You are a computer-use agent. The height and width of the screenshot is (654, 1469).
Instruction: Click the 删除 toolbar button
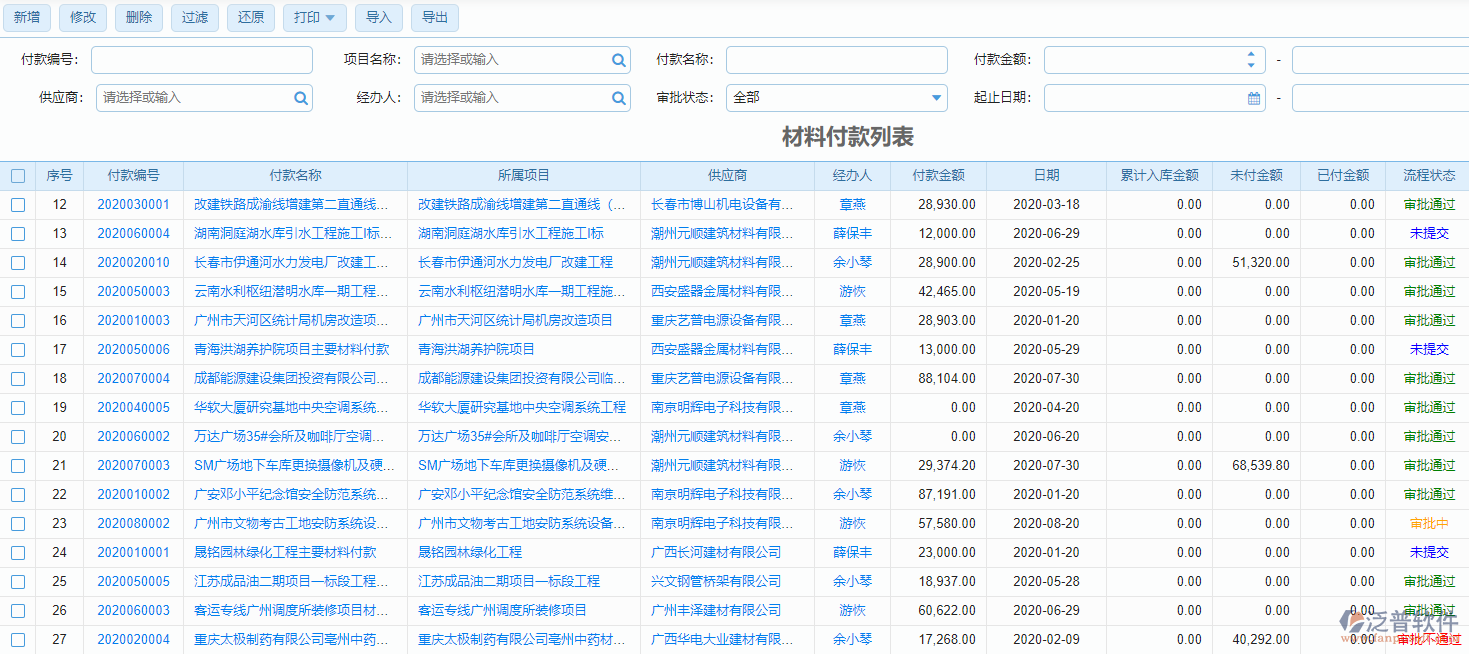(x=138, y=17)
